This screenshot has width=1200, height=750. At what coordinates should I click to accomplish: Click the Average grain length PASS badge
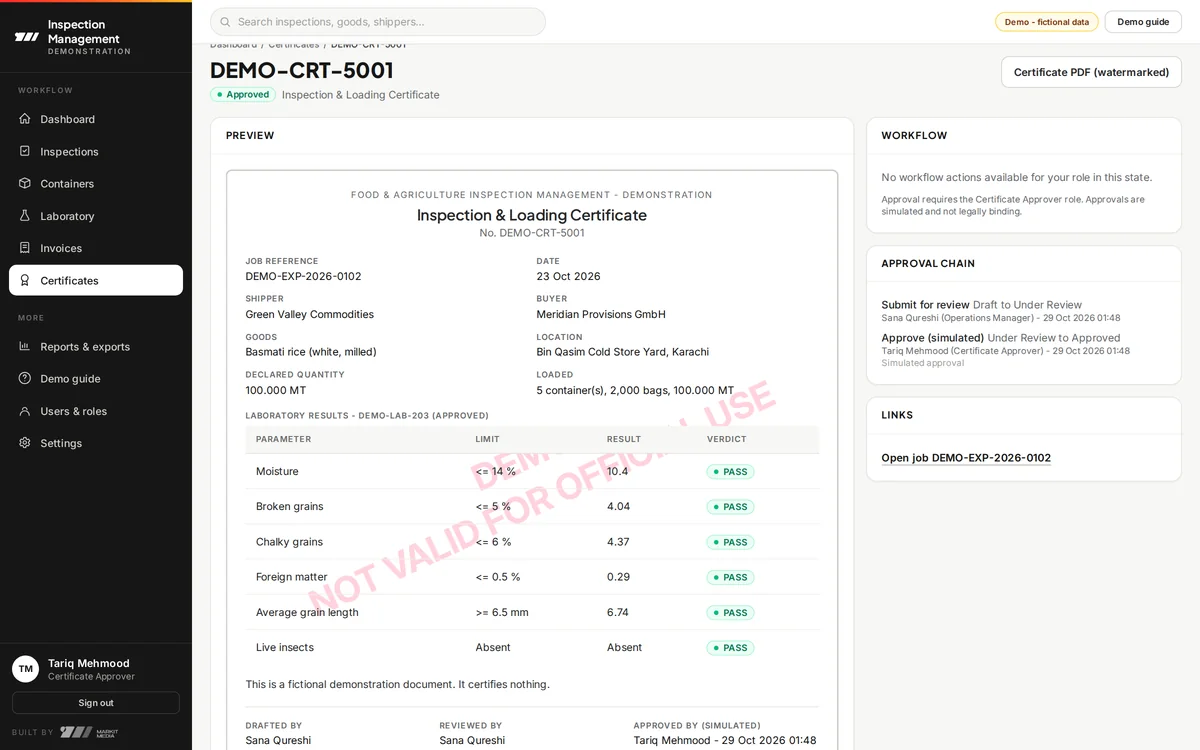(729, 613)
